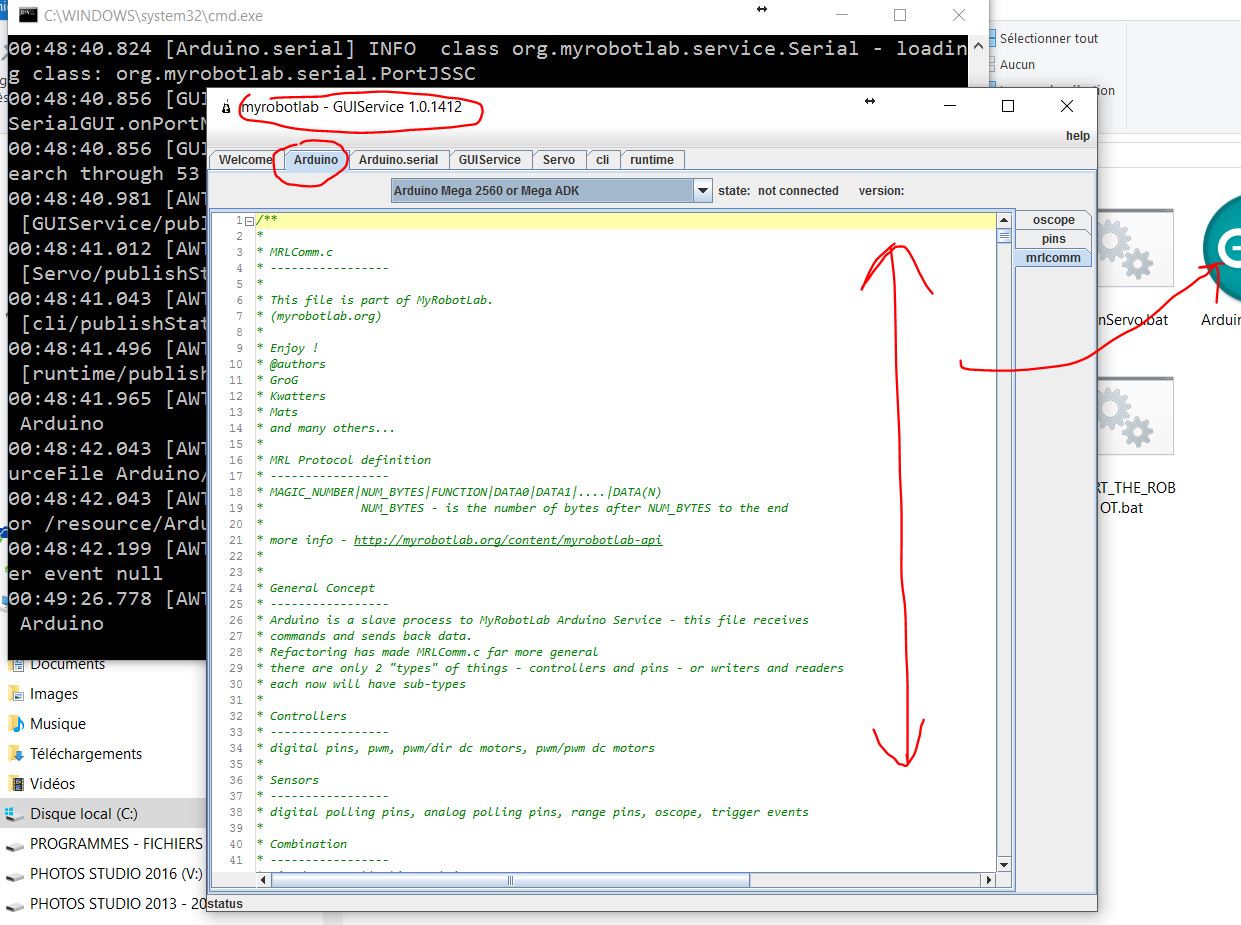
Task: Click the Images folder icon in sidebar
Action: (x=15, y=694)
